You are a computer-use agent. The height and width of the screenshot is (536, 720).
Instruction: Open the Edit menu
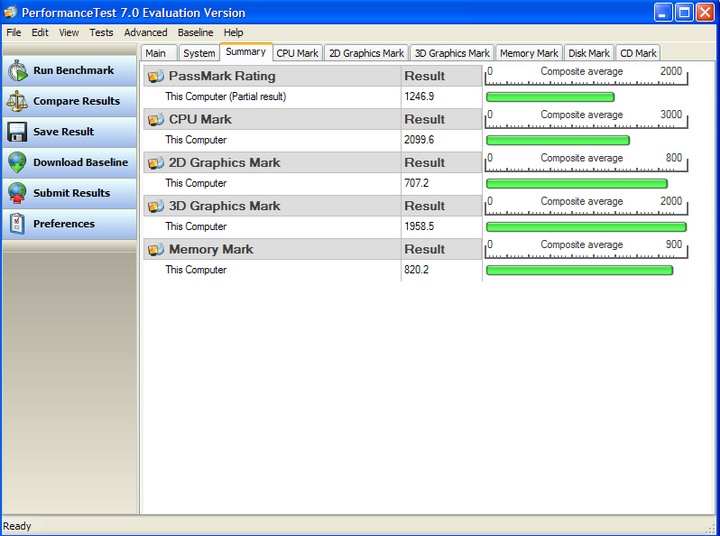(40, 33)
